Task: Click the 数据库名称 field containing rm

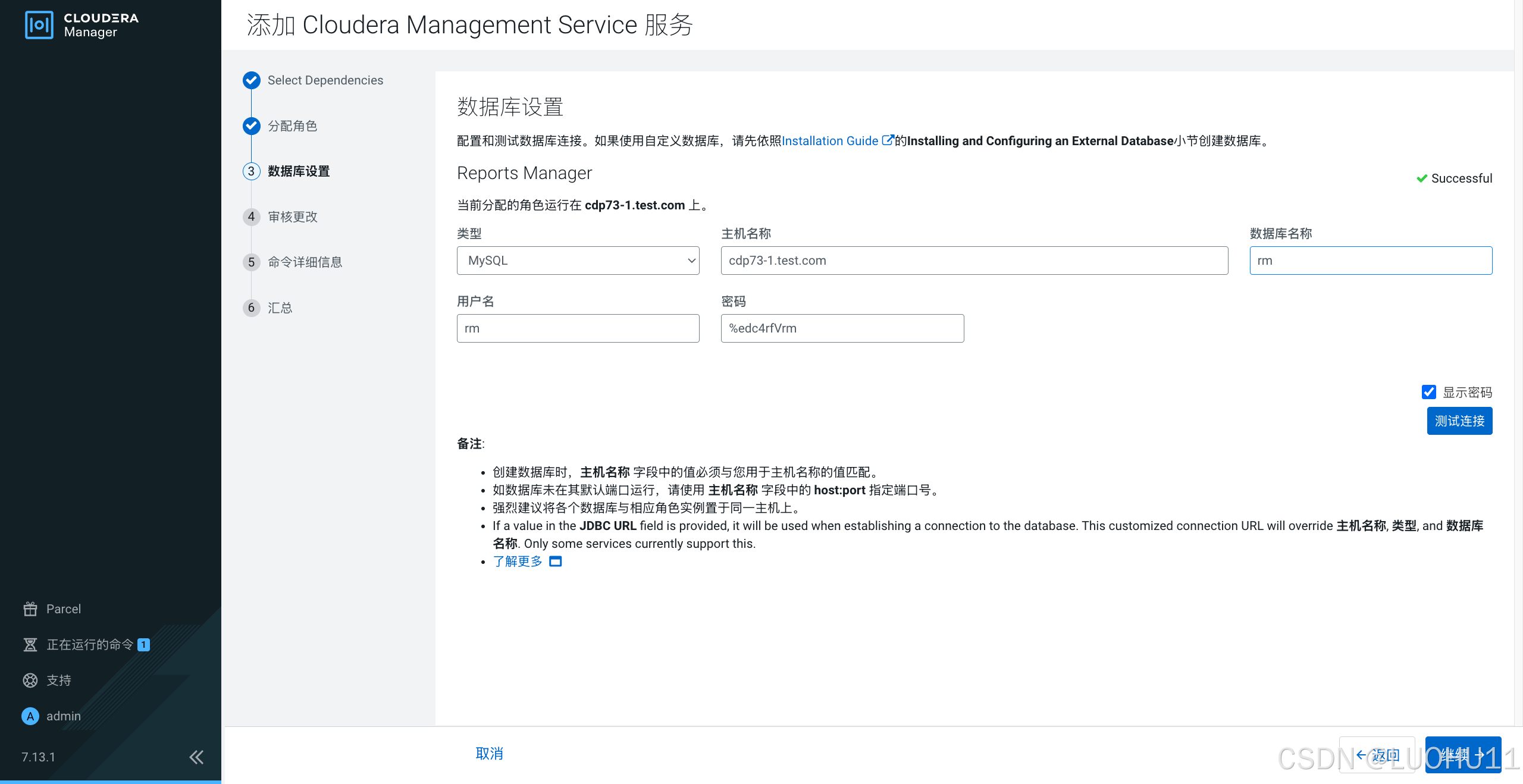Action: tap(1370, 261)
